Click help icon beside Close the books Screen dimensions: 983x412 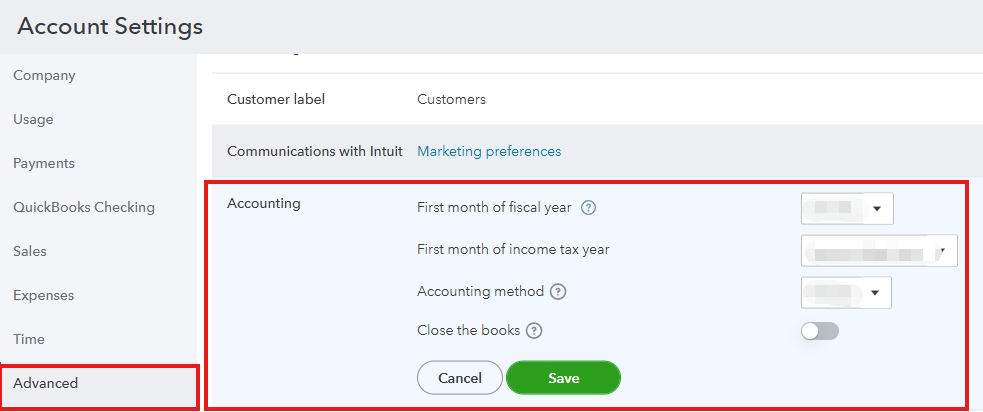tap(534, 330)
